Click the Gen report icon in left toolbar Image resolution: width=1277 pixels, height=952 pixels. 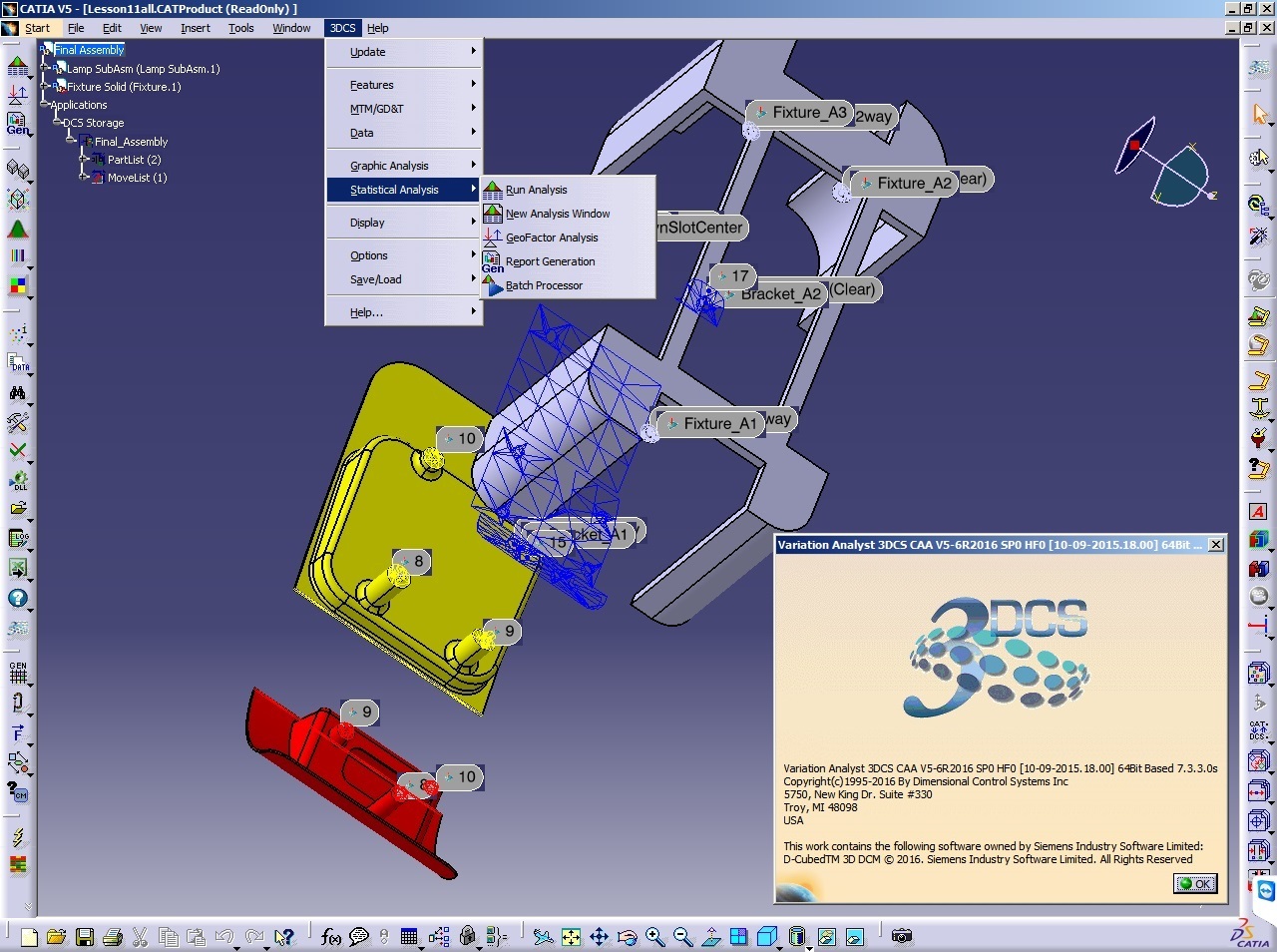[x=18, y=124]
